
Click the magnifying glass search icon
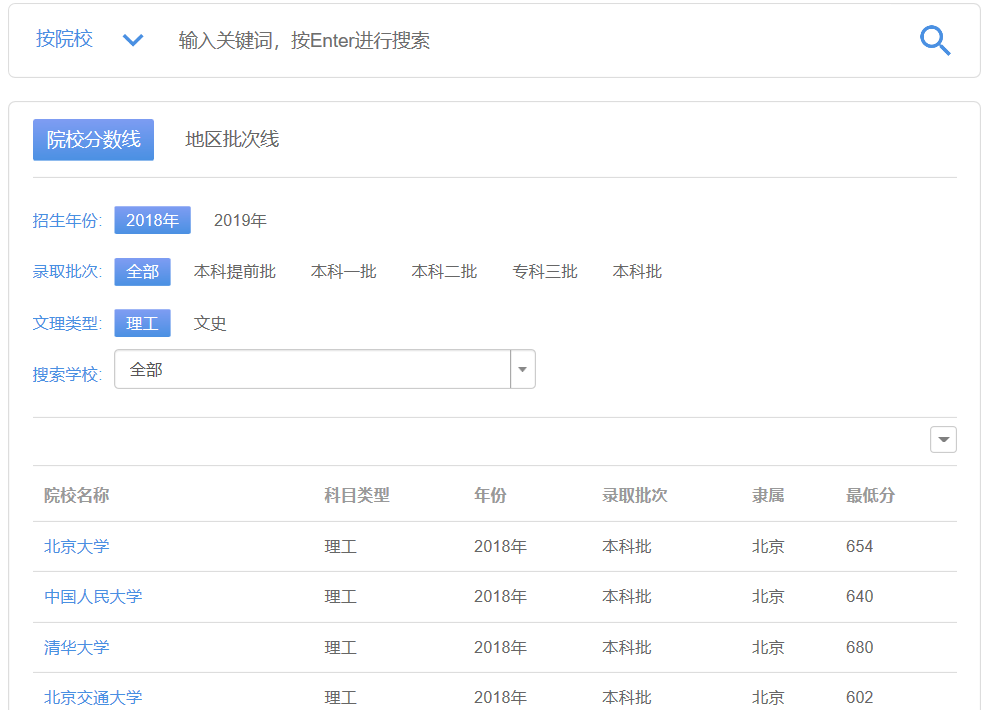934,41
